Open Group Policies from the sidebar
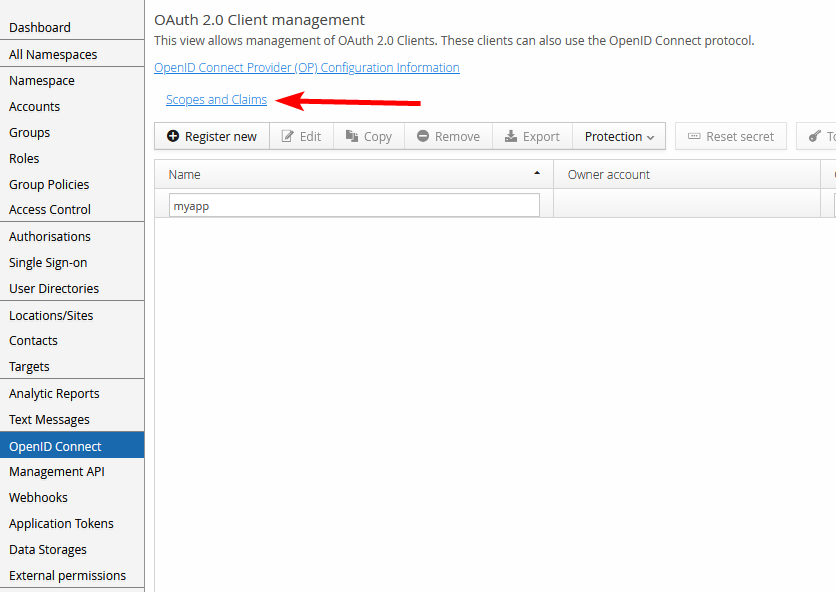Viewport: 836px width, 592px height. tap(49, 185)
